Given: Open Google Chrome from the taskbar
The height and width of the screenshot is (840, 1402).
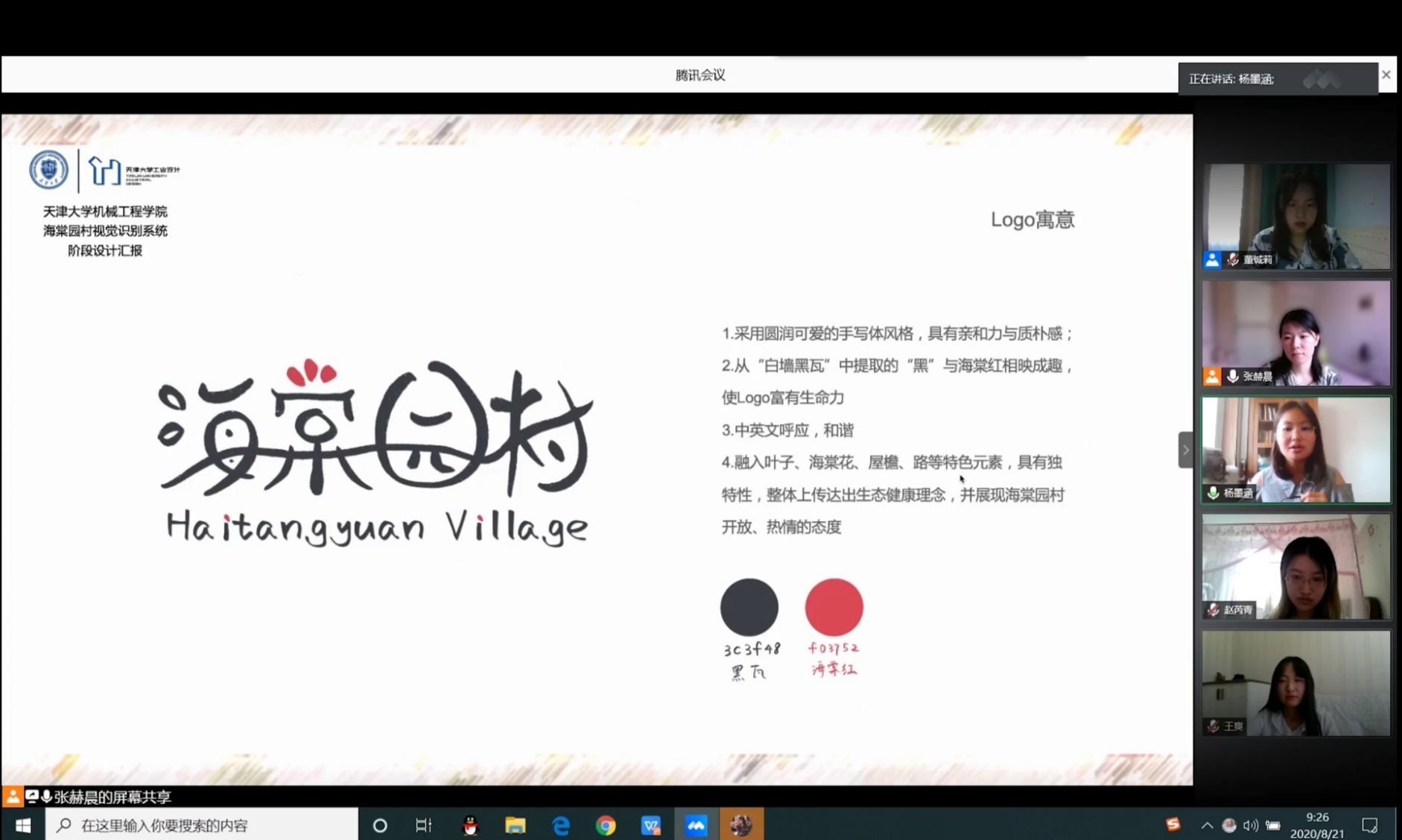Looking at the screenshot, I should [606, 825].
